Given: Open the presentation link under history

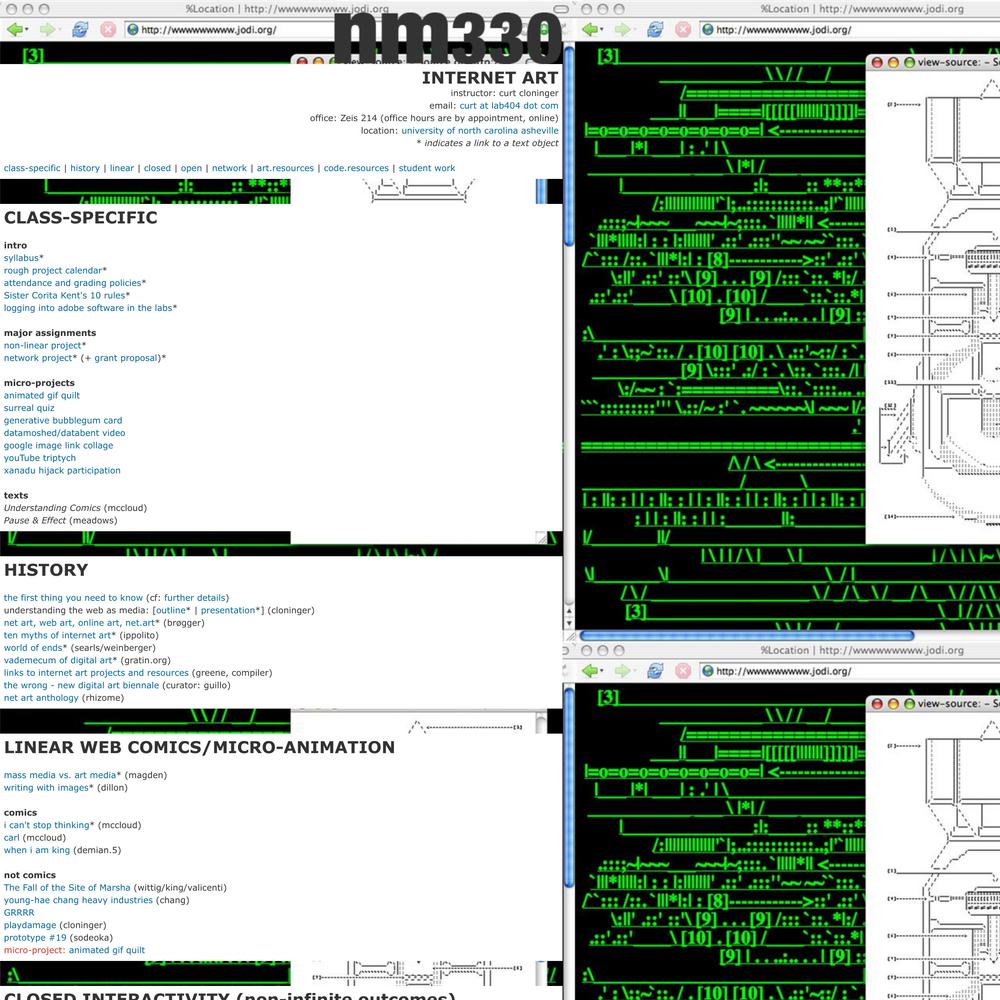Looking at the screenshot, I should coord(230,610).
